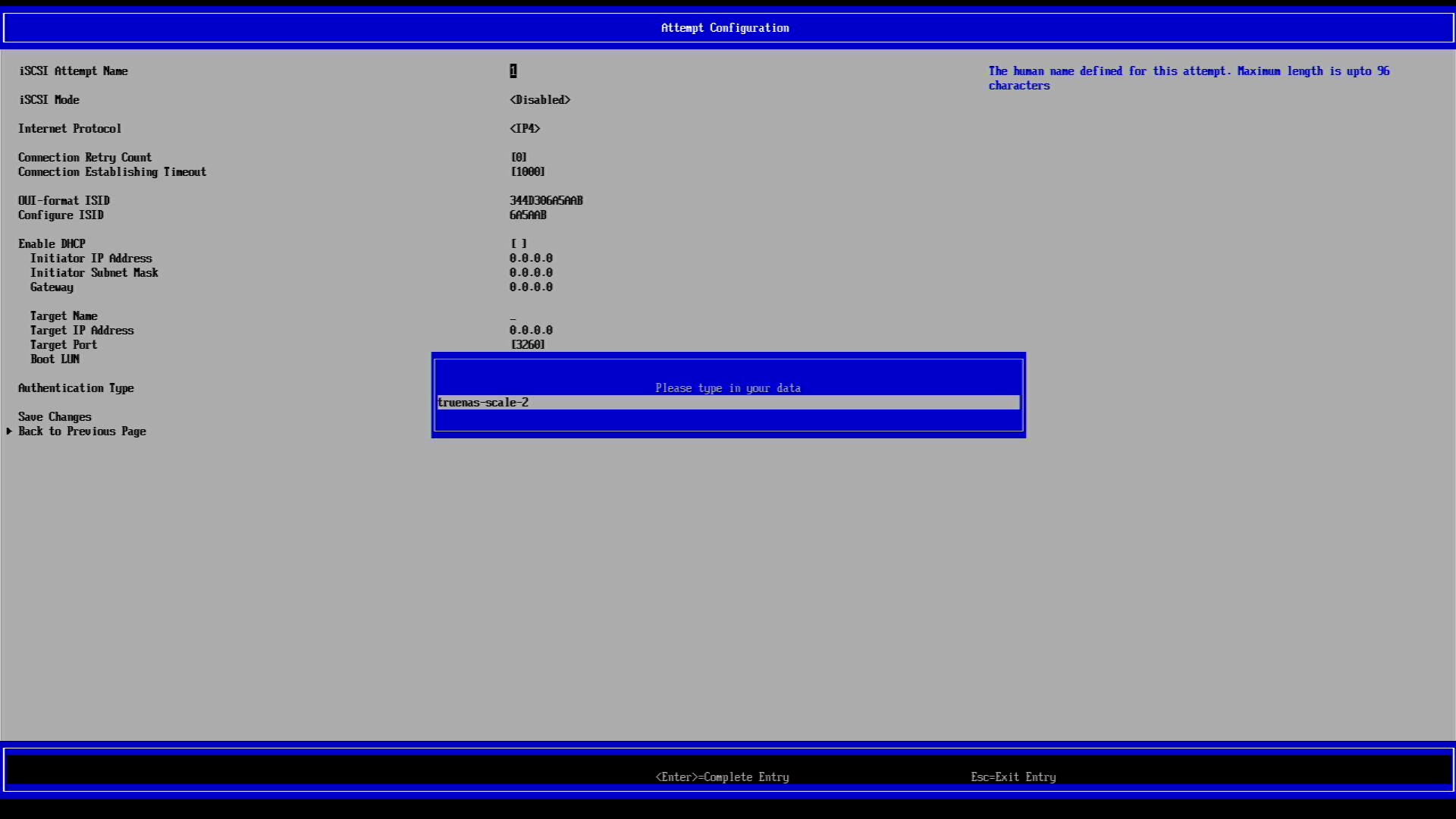Select Back to Previous Page
This screenshot has height=819, width=1456.
coord(82,431)
